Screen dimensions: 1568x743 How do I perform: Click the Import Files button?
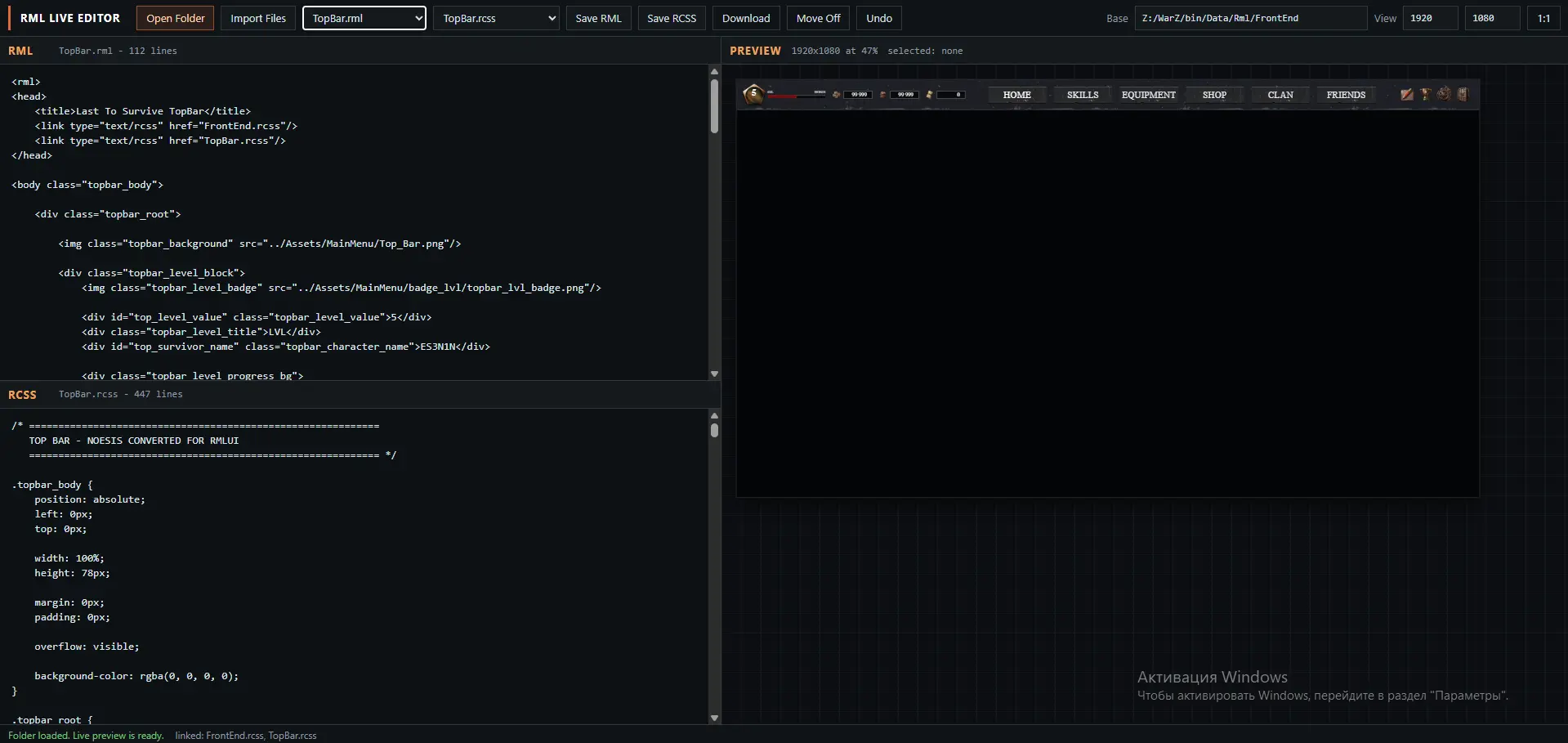tap(258, 18)
